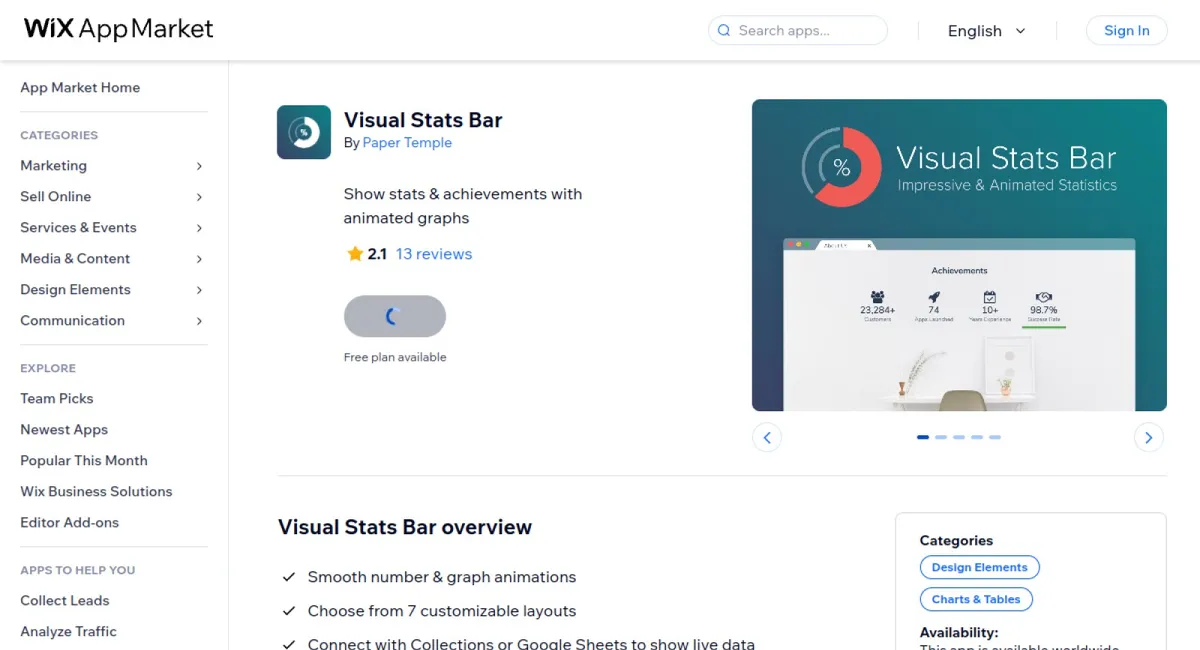This screenshot has height=650, width=1200.
Task: Go back using the carousel left arrow
Action: click(767, 437)
